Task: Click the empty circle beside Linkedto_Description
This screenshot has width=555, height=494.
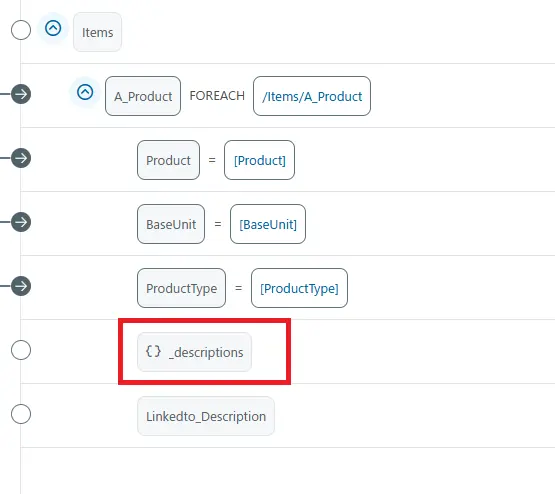Action: 21,414
